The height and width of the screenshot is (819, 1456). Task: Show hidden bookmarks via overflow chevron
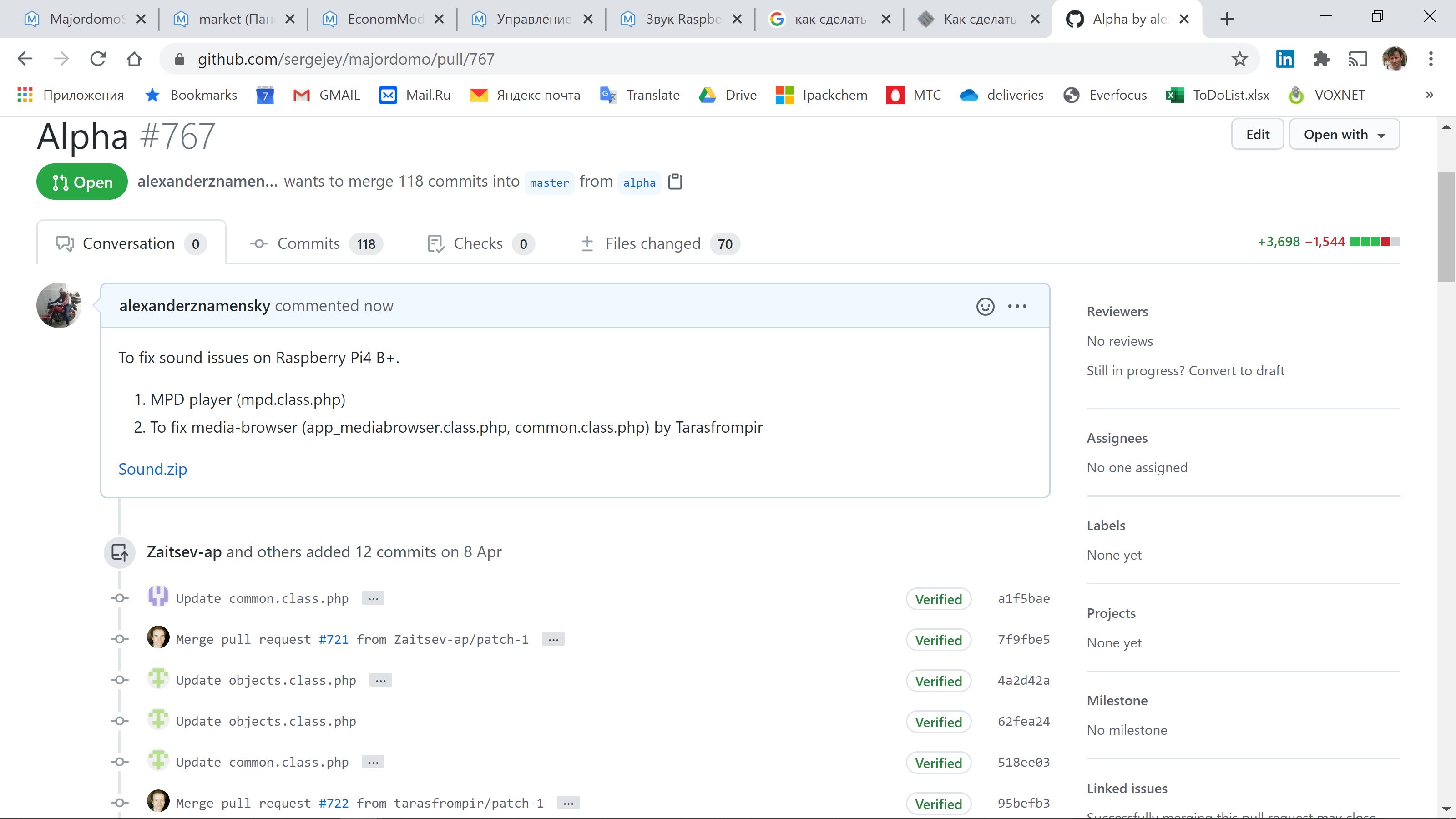pyautogui.click(x=1430, y=95)
